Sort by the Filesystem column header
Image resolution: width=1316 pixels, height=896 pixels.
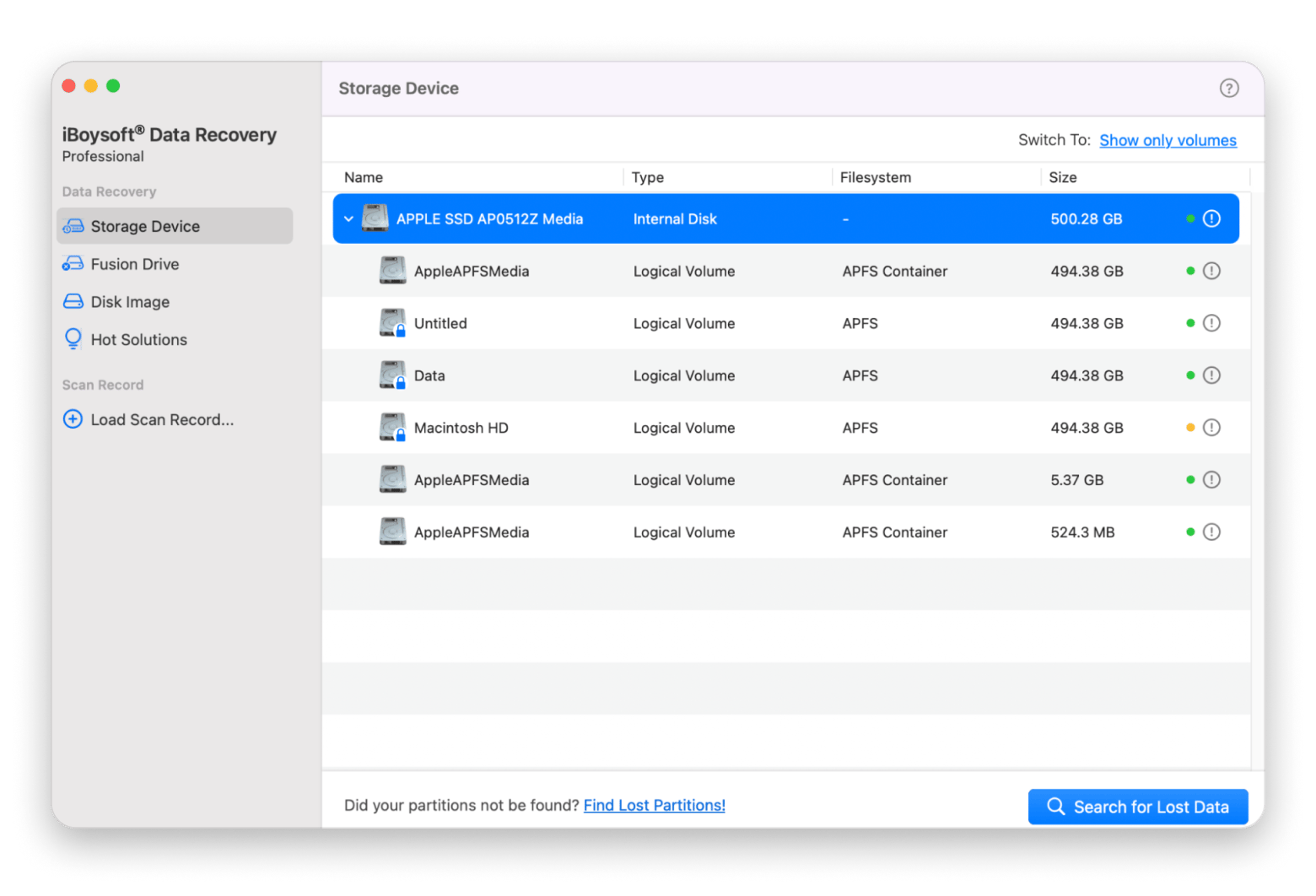pyautogui.click(x=876, y=177)
